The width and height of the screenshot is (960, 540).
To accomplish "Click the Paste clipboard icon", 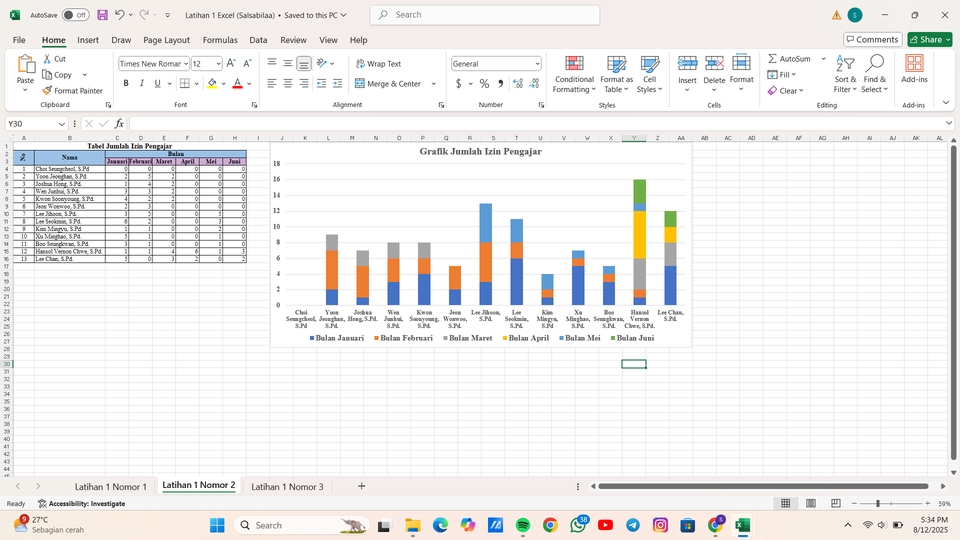I will [26, 64].
